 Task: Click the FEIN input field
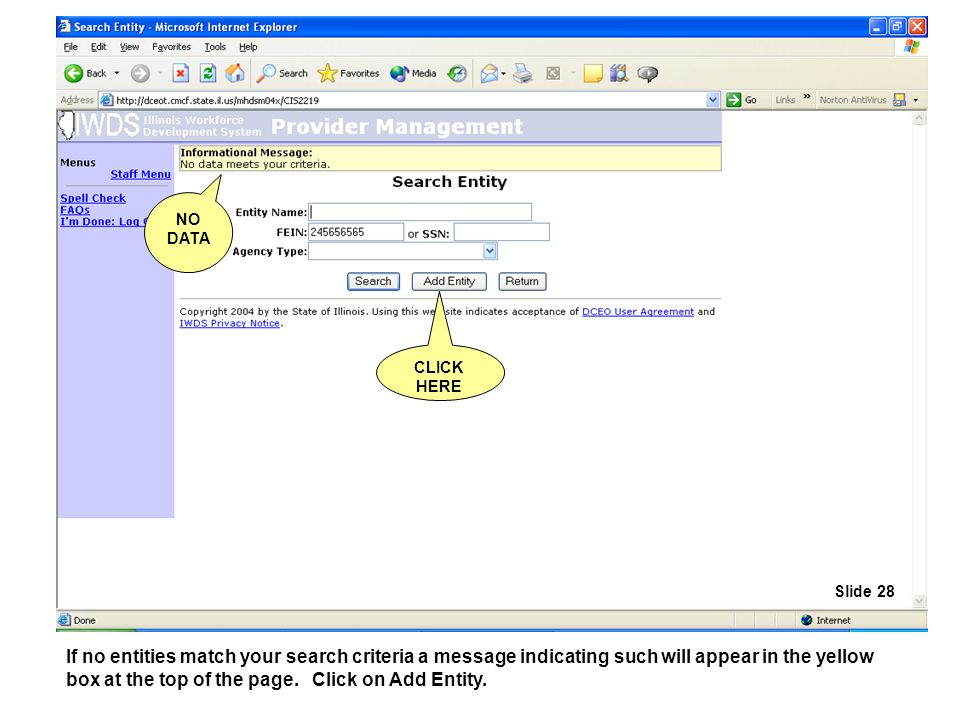356,232
